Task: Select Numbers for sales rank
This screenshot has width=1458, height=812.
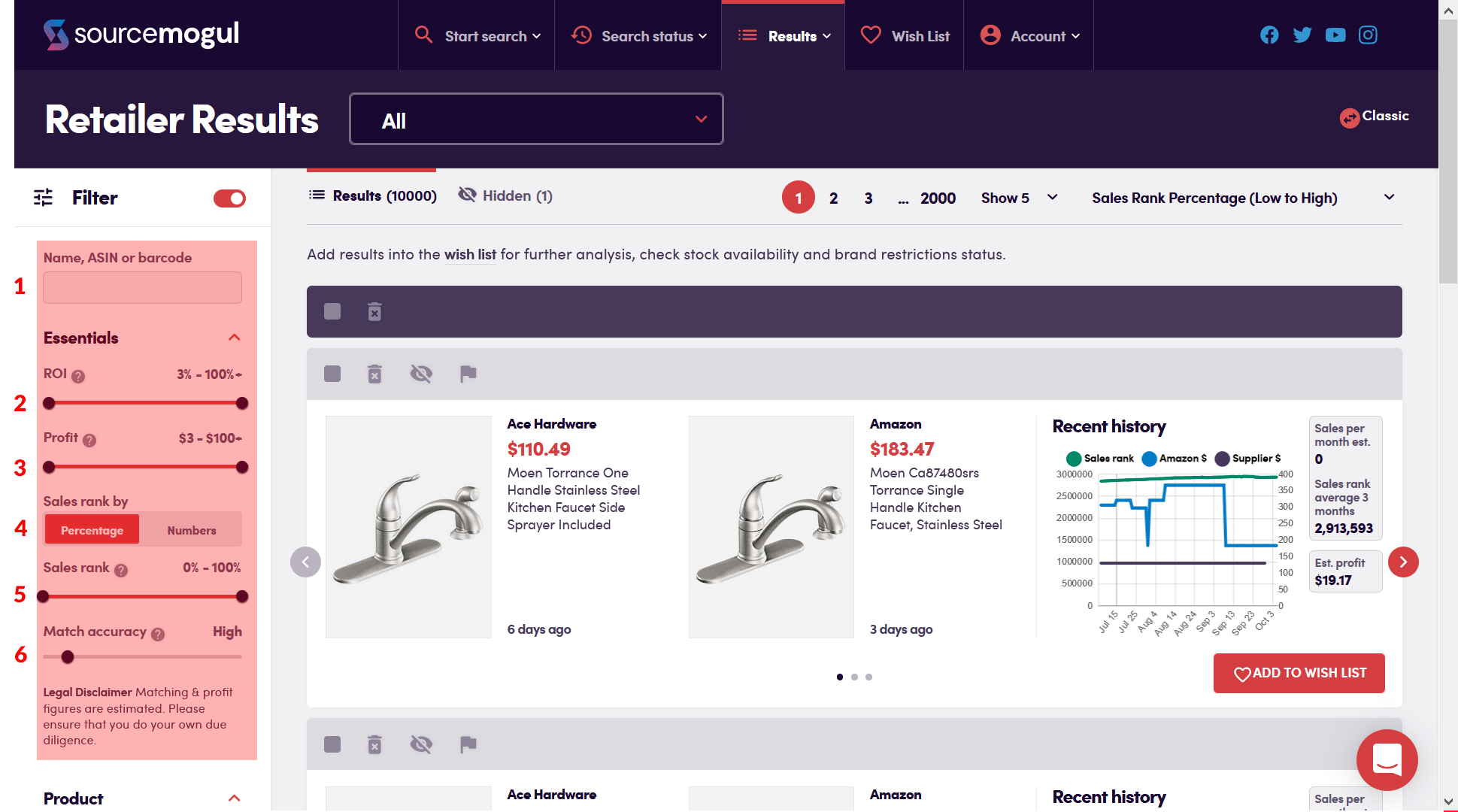Action: 191,530
